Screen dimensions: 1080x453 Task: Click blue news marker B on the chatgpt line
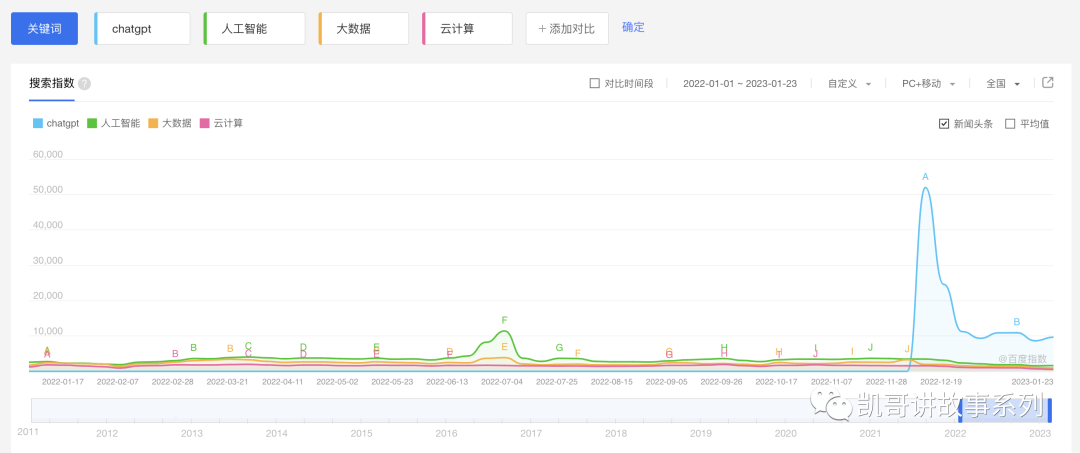point(1017,322)
